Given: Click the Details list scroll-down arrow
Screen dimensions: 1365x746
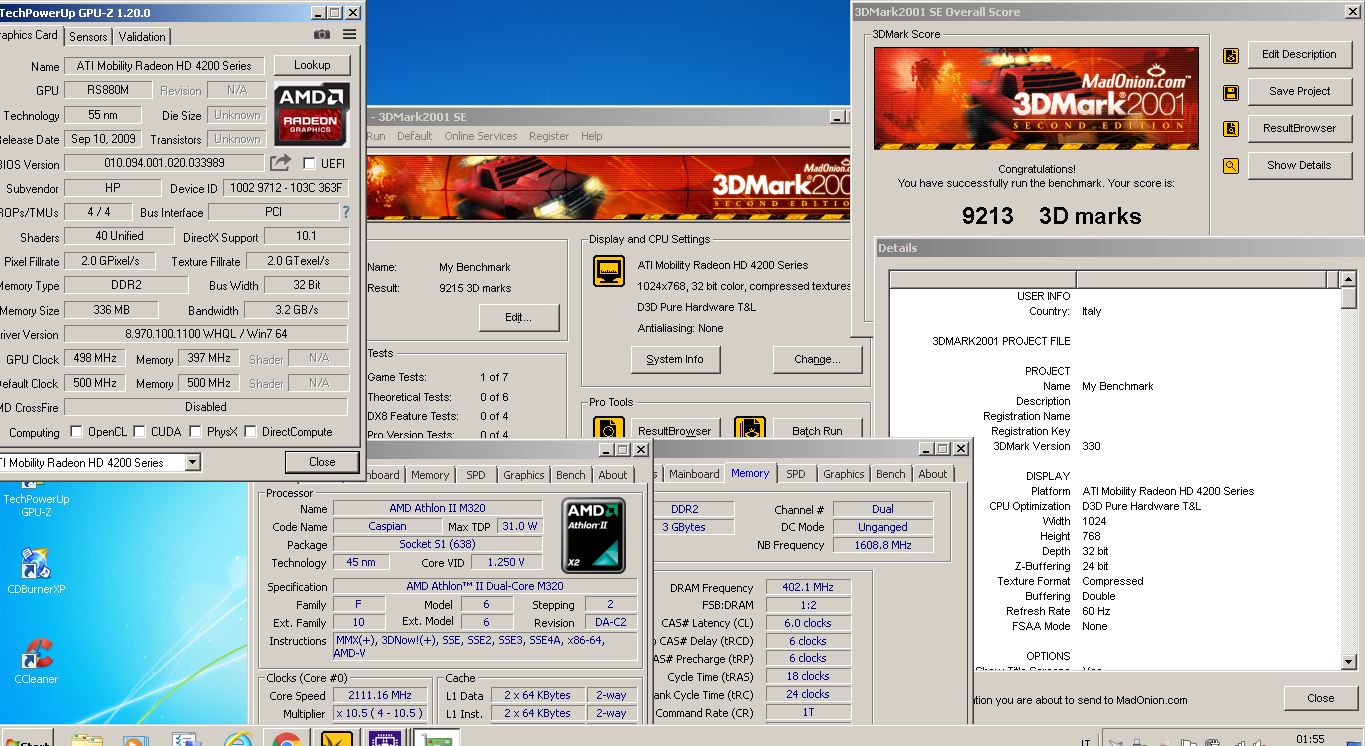Looking at the screenshot, I should click(1348, 662).
